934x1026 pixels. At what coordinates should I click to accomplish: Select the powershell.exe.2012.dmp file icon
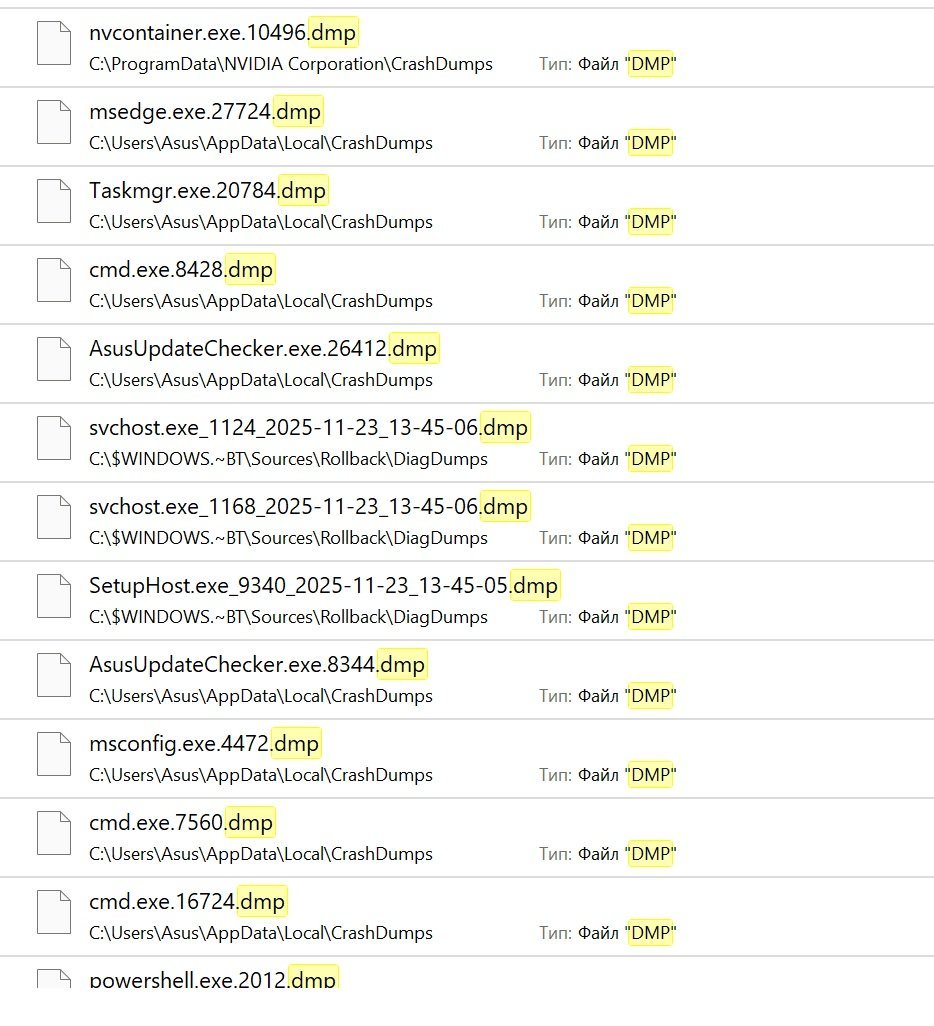54,978
